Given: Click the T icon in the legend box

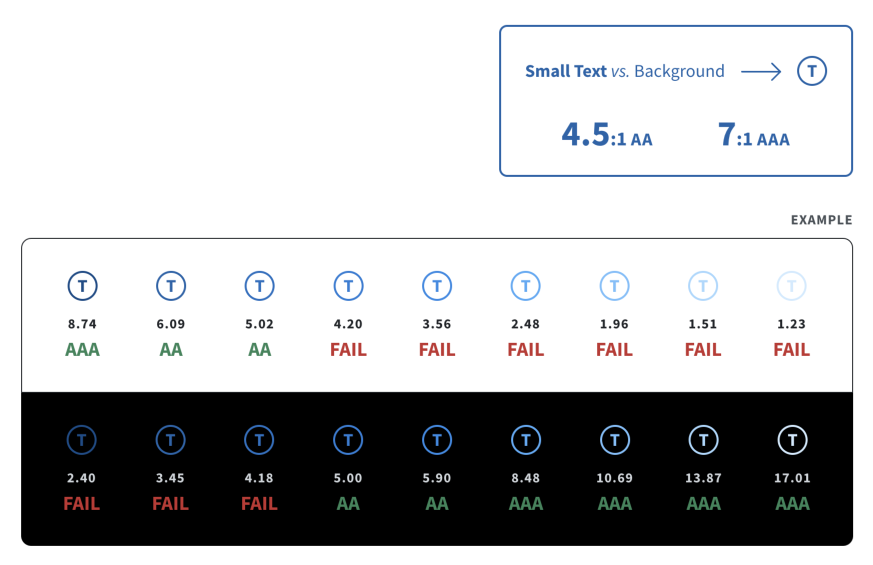Looking at the screenshot, I should click(x=812, y=71).
